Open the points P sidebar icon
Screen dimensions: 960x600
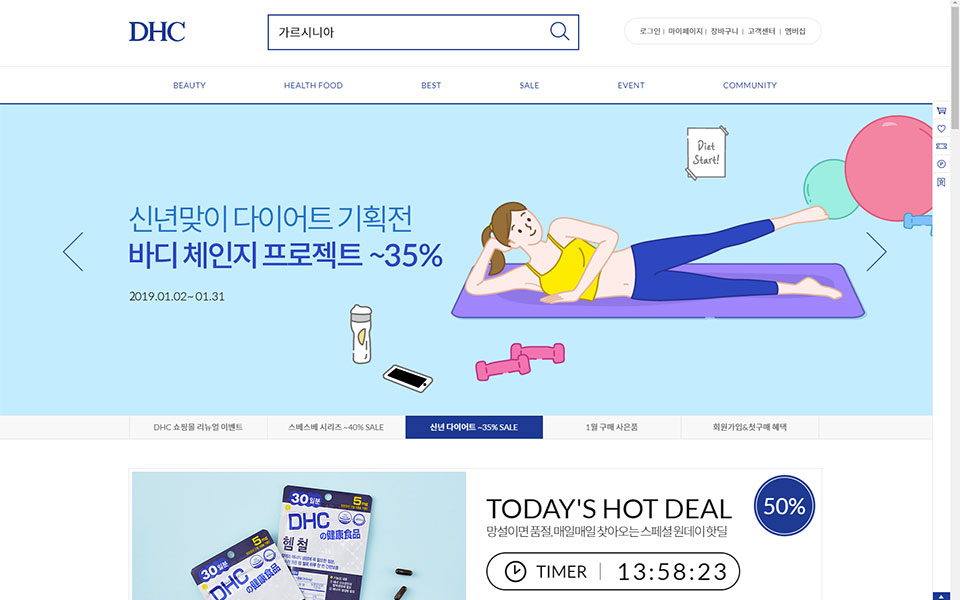point(942,164)
